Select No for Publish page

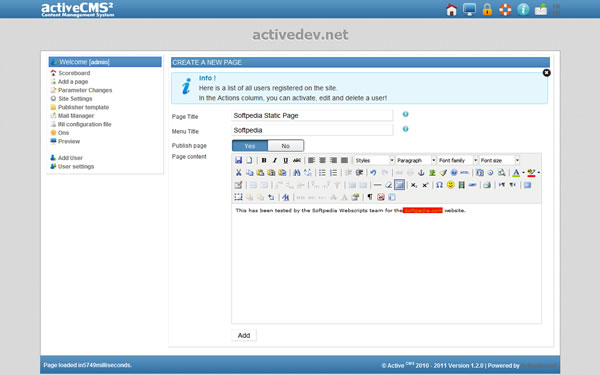pyautogui.click(x=285, y=146)
